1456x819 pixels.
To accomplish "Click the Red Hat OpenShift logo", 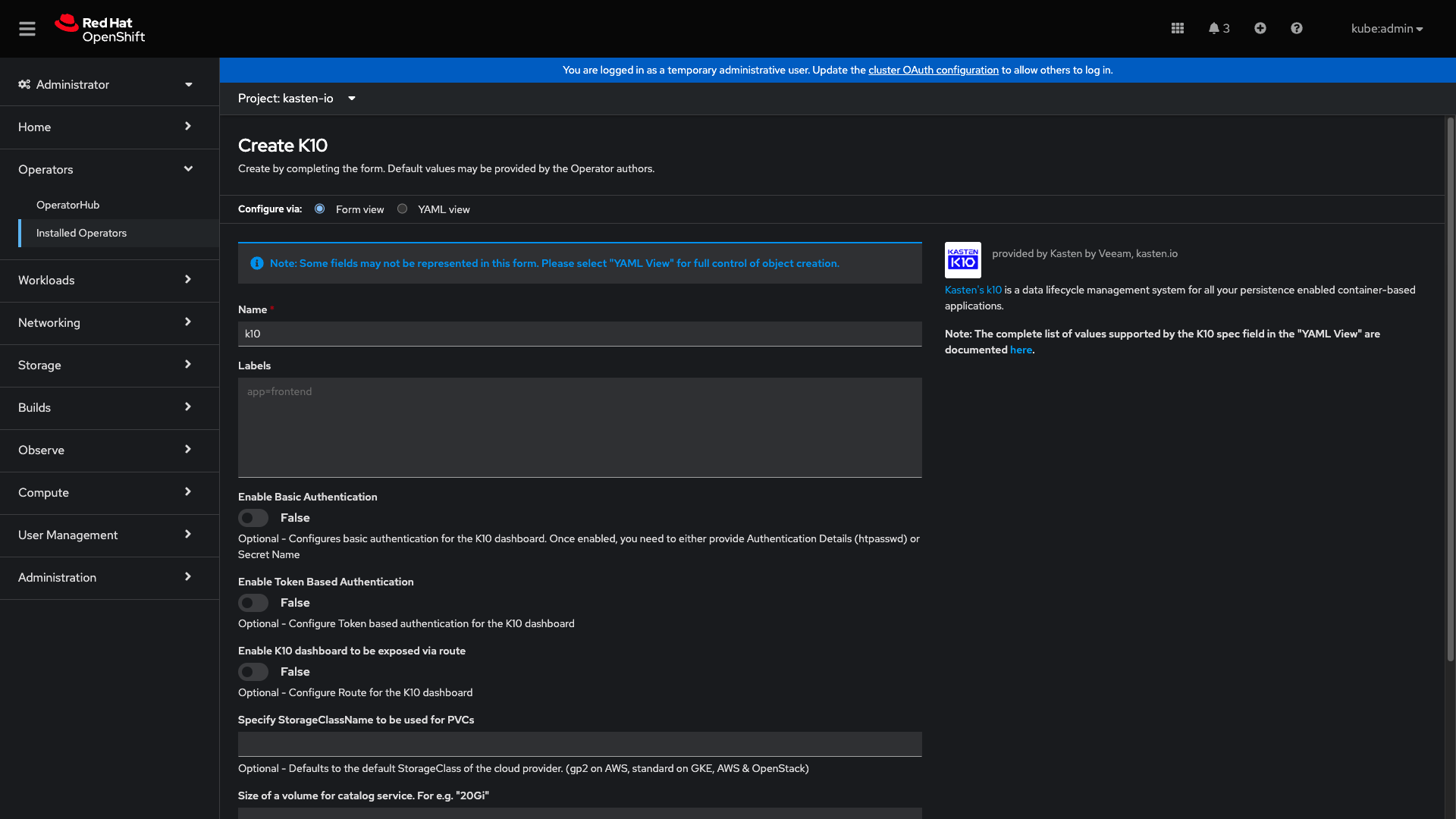I will coord(99,29).
